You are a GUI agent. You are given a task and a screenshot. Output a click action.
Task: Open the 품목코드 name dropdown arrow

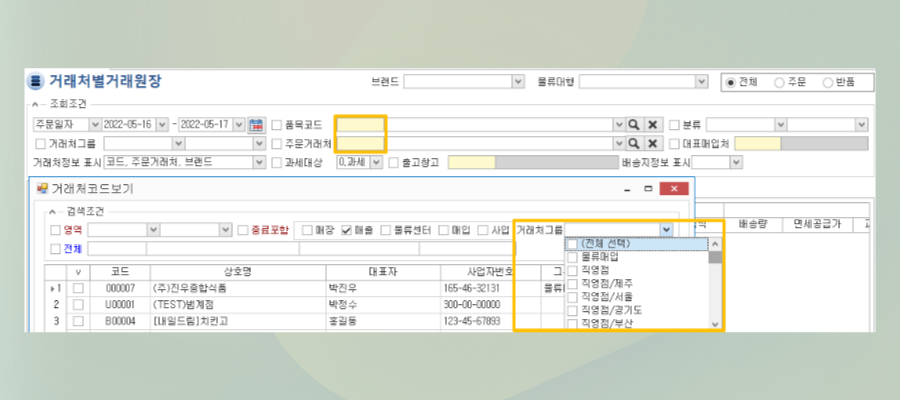click(619, 125)
